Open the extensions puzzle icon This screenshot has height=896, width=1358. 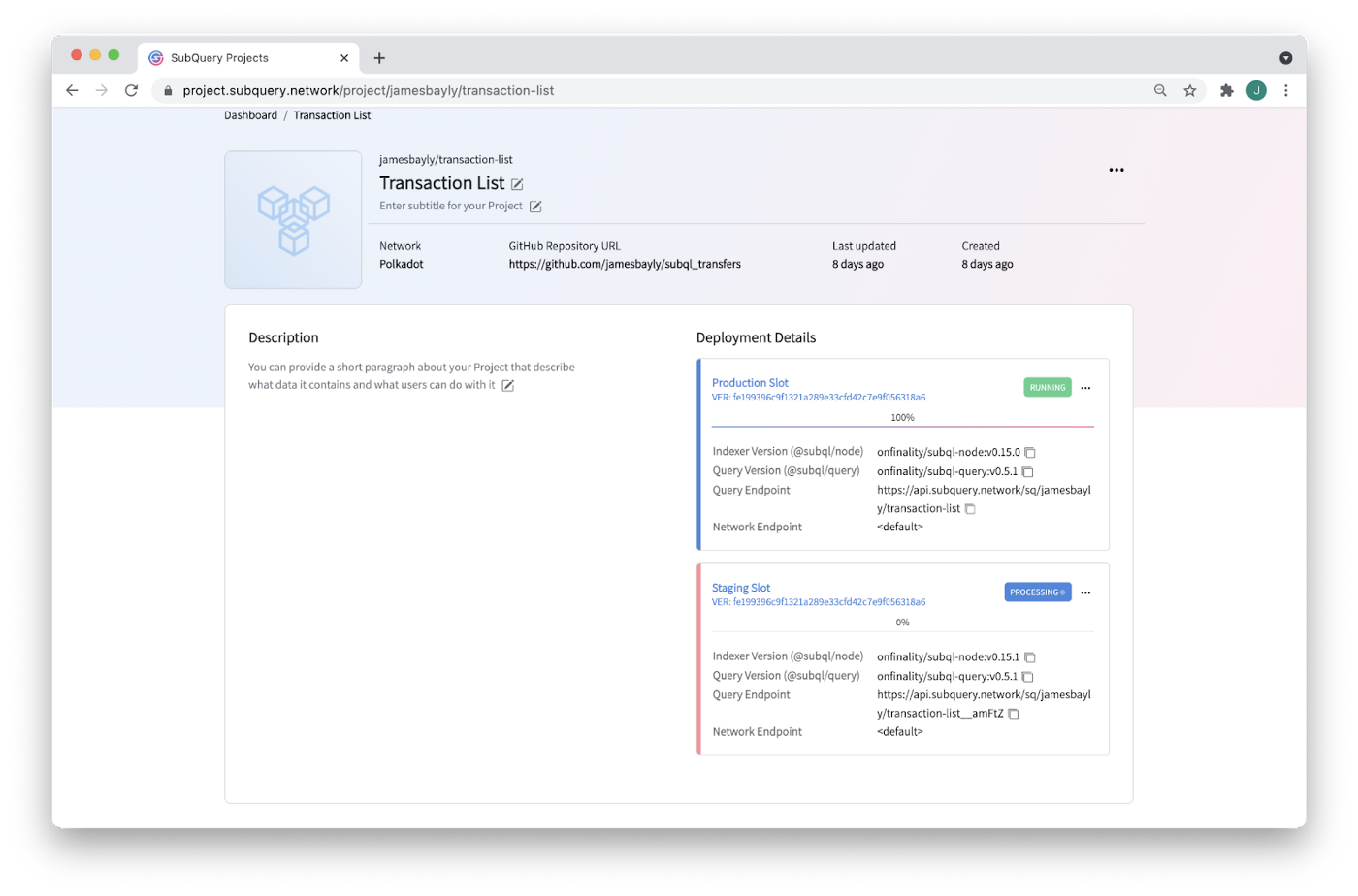click(x=1227, y=90)
